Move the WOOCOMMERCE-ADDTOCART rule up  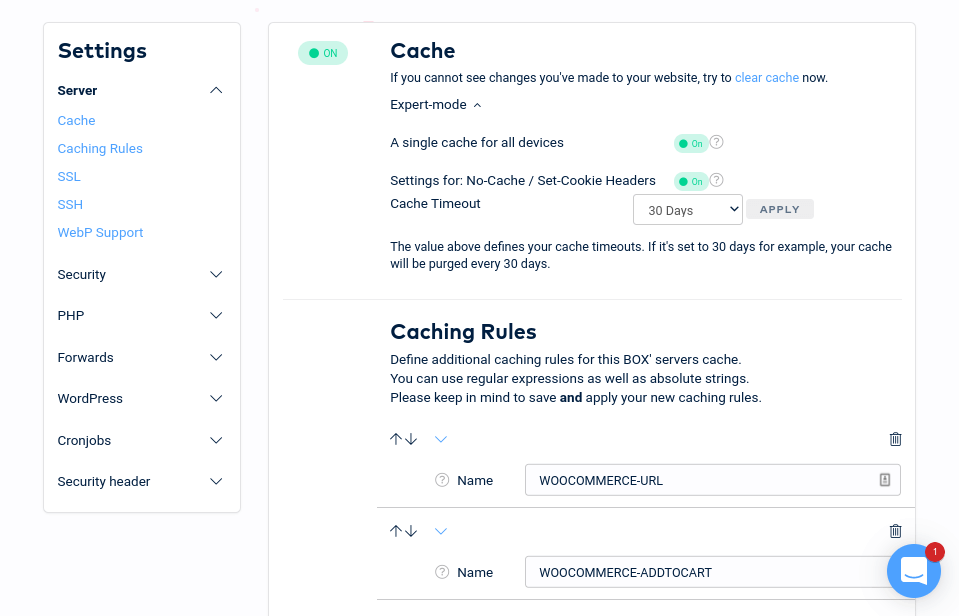tap(396, 531)
